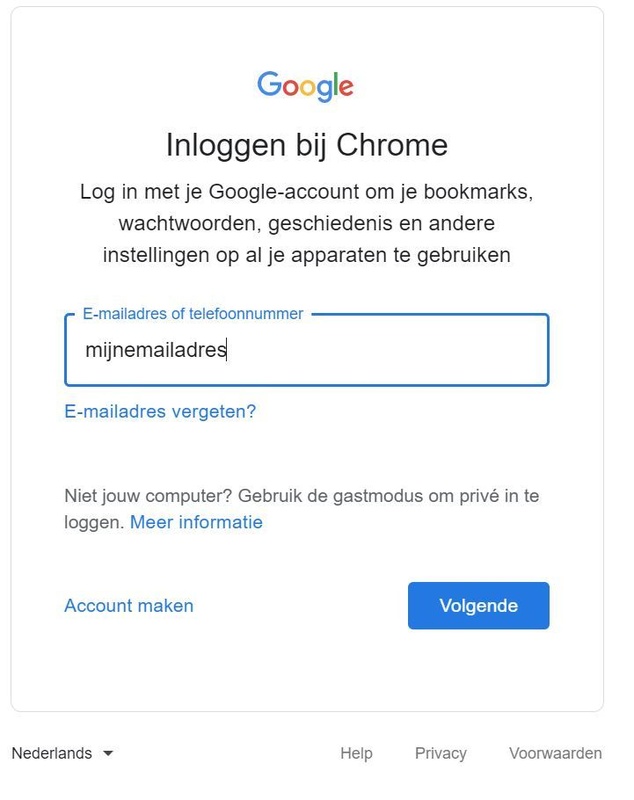Click the Google logo

pos(305,86)
